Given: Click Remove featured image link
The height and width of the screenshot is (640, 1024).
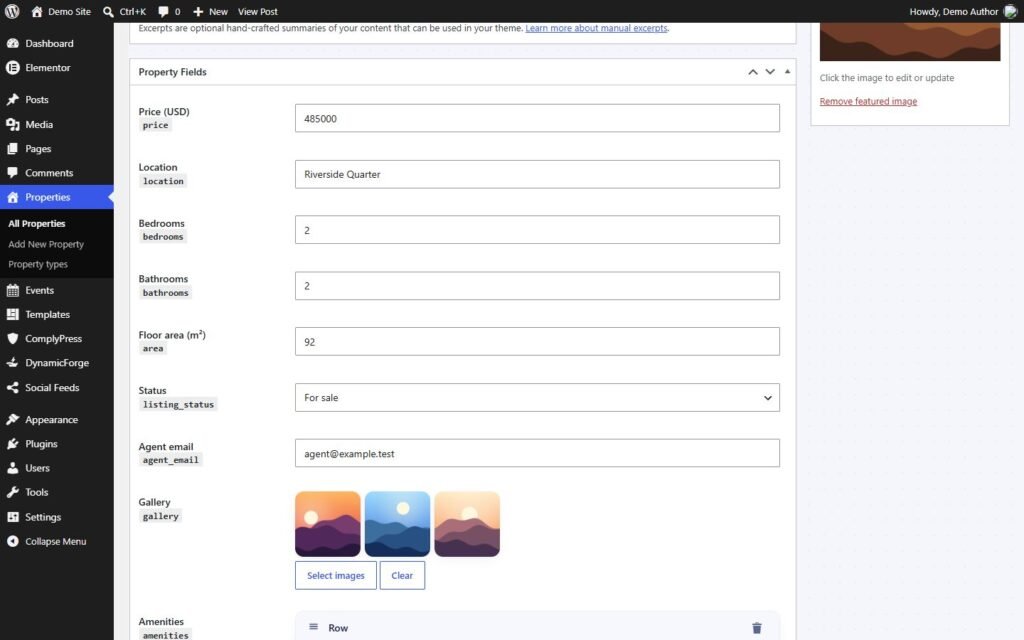Looking at the screenshot, I should click(868, 101).
